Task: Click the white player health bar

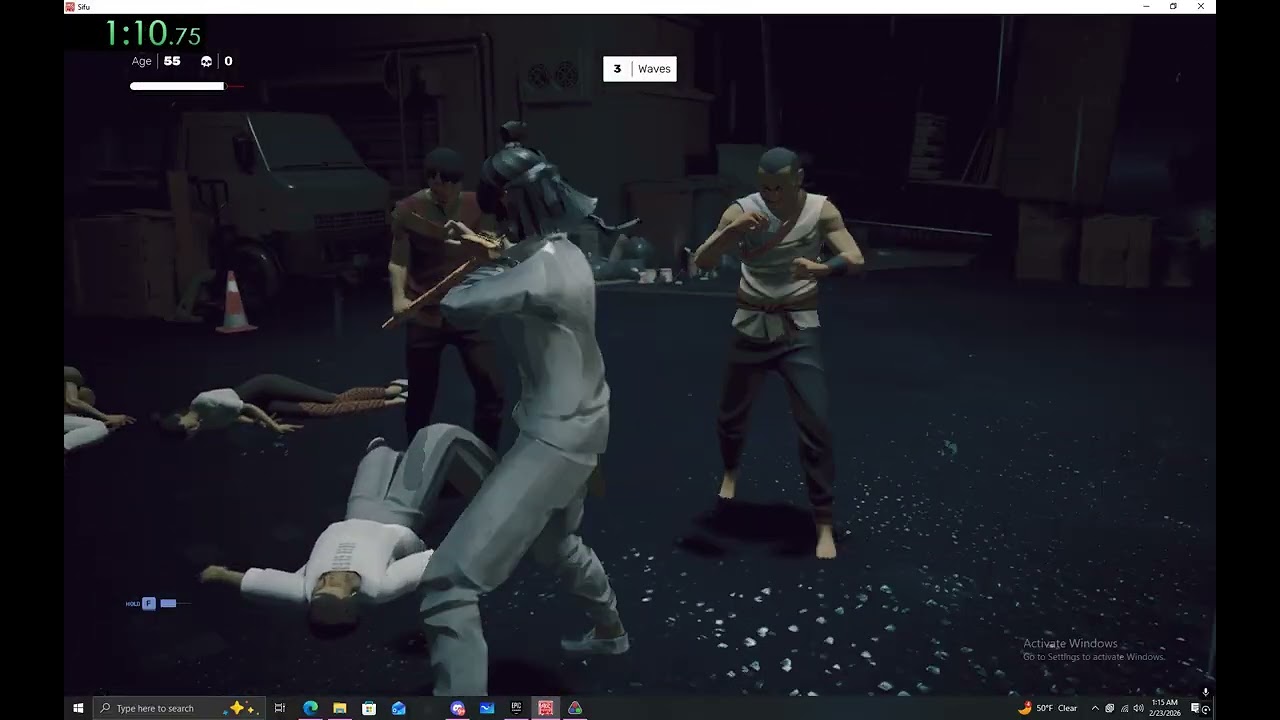Action: click(x=178, y=86)
